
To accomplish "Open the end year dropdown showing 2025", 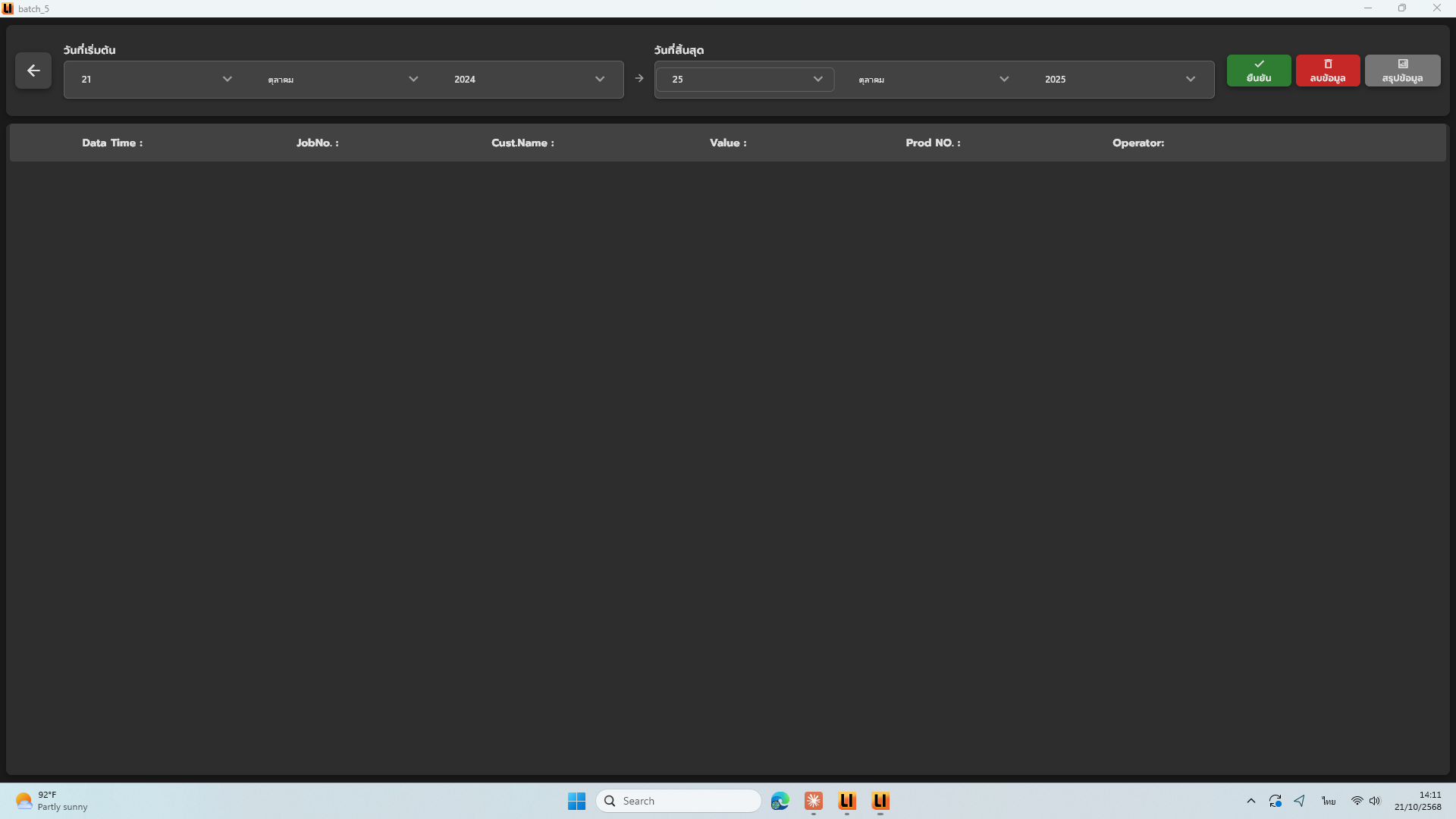I will click(1119, 80).
